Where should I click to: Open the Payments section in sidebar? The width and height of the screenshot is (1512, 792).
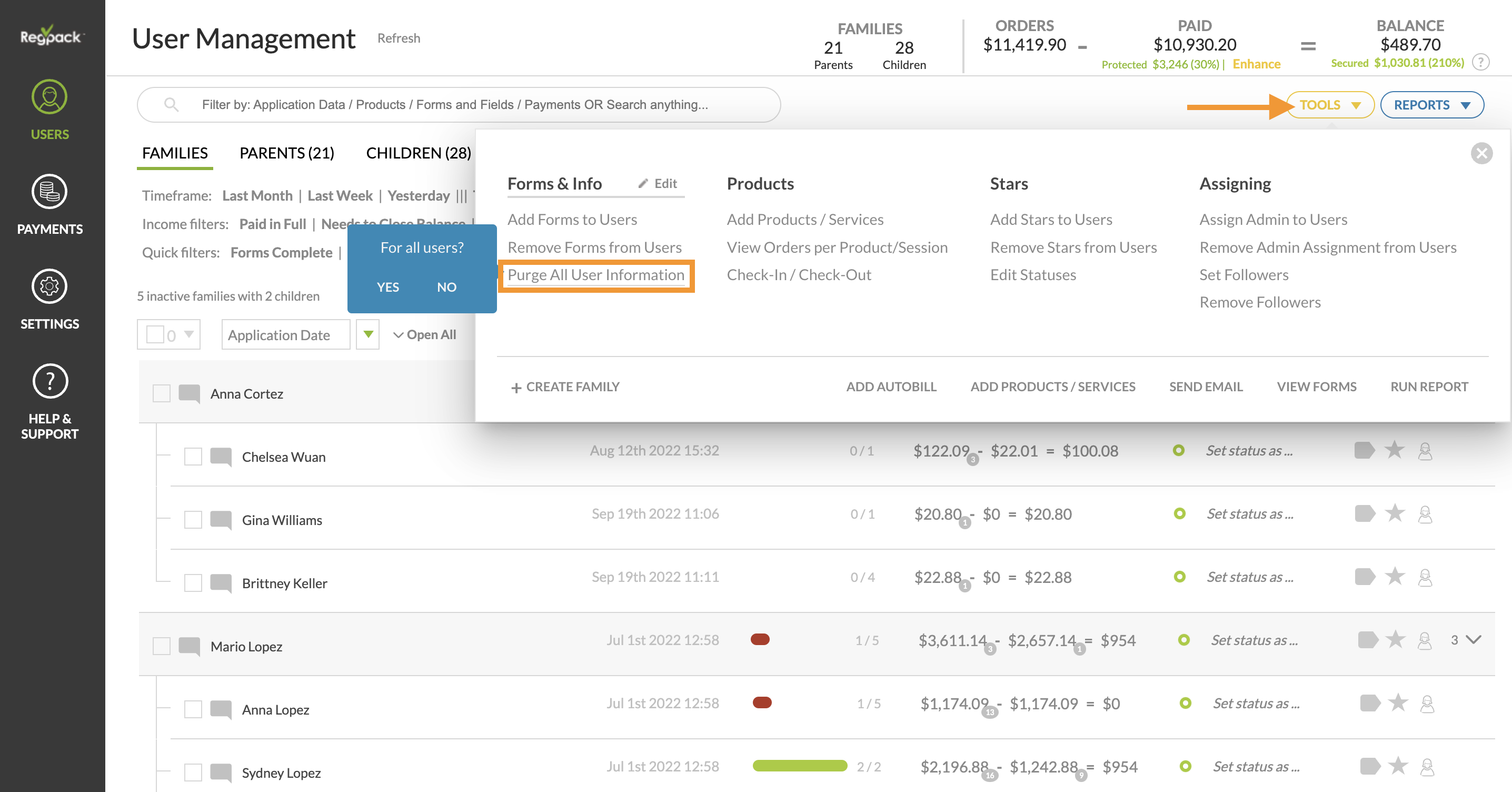[x=50, y=205]
